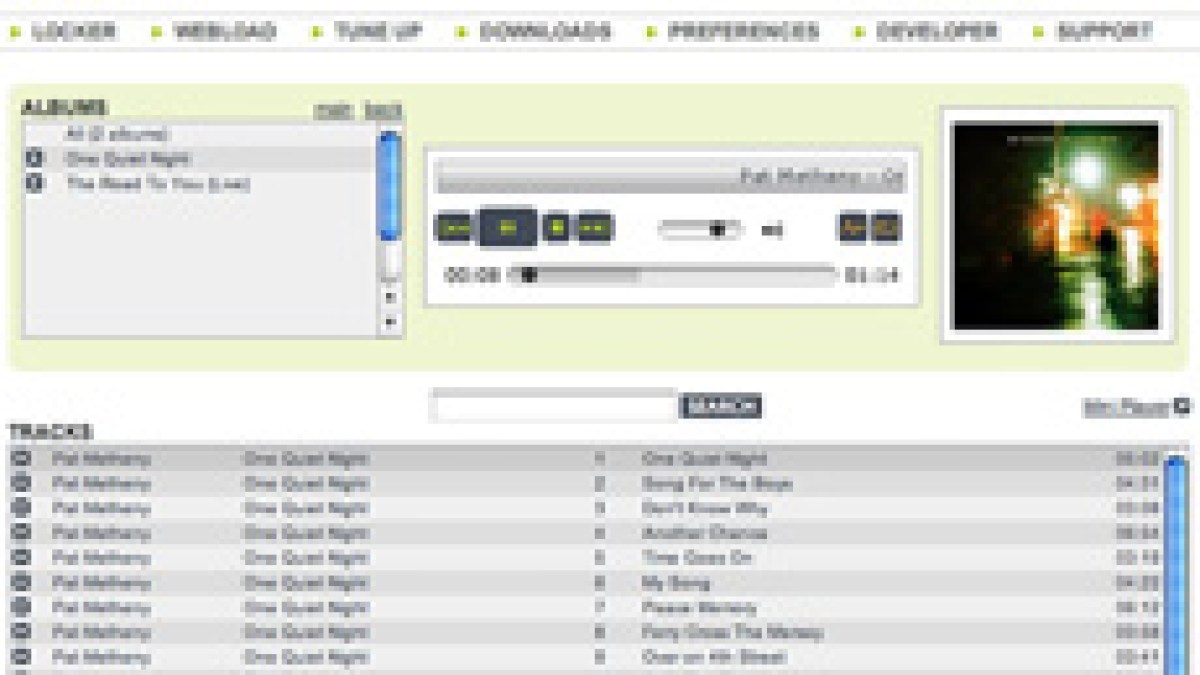Open the Developer section

pos(936,31)
